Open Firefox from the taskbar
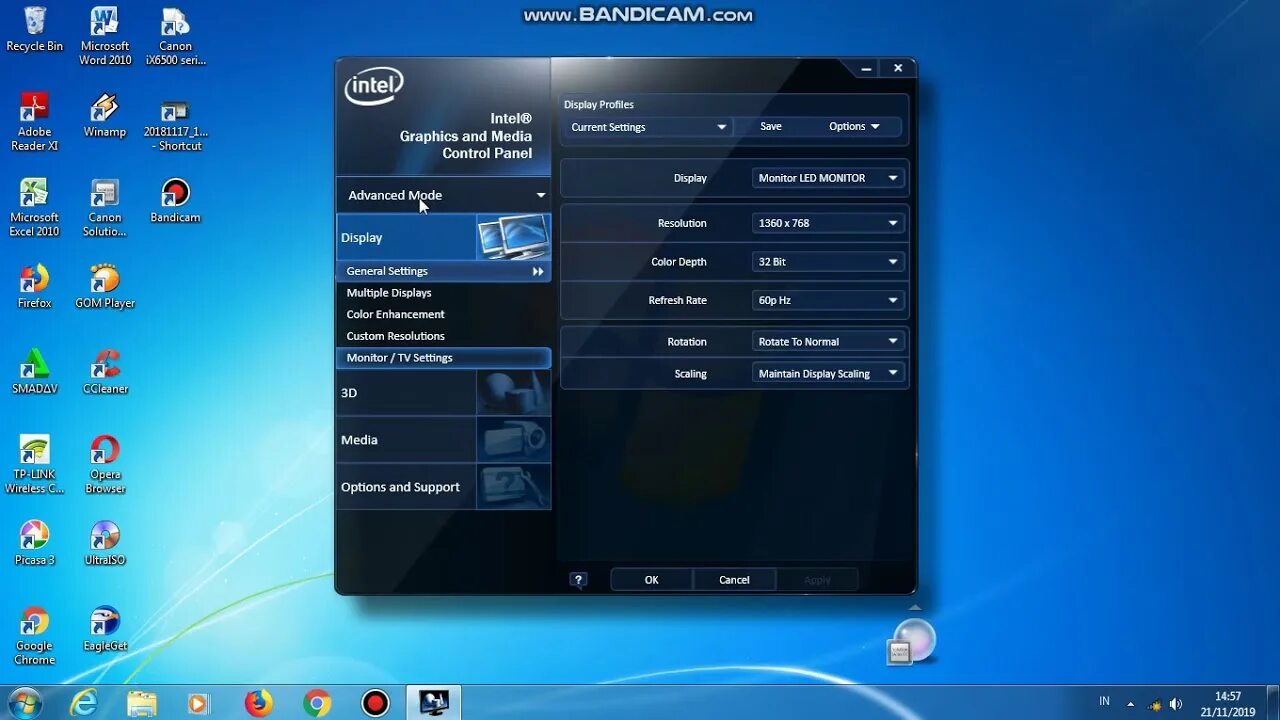The width and height of the screenshot is (1280, 720). click(258, 704)
